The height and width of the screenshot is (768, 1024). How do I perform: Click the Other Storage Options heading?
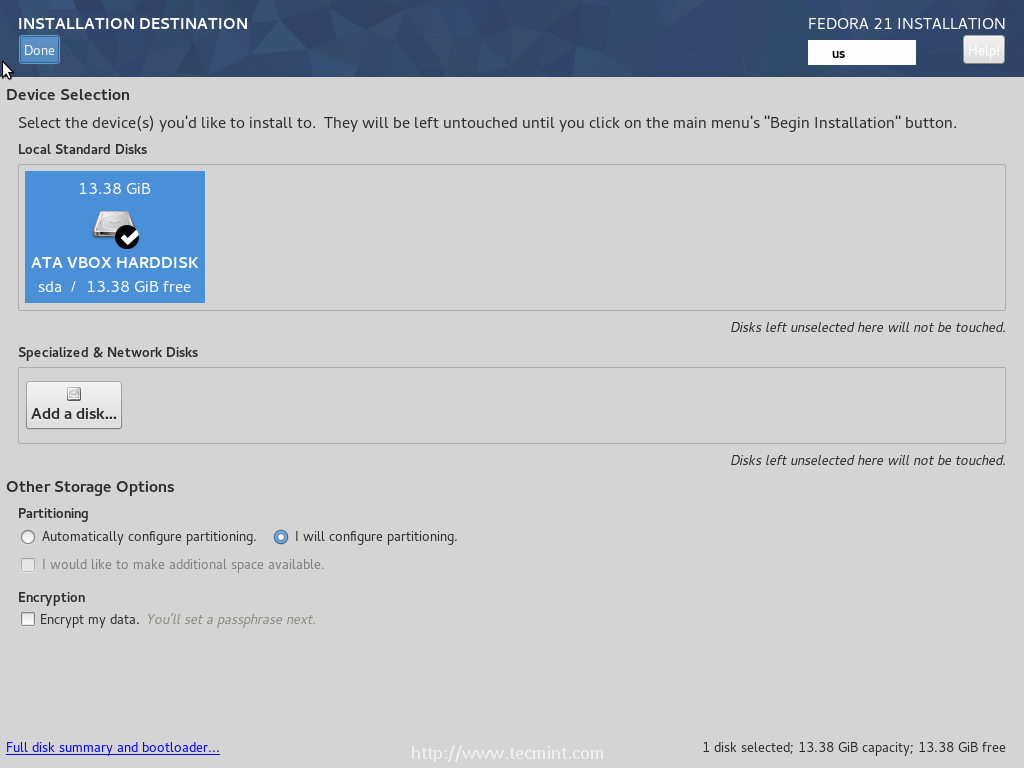point(90,487)
